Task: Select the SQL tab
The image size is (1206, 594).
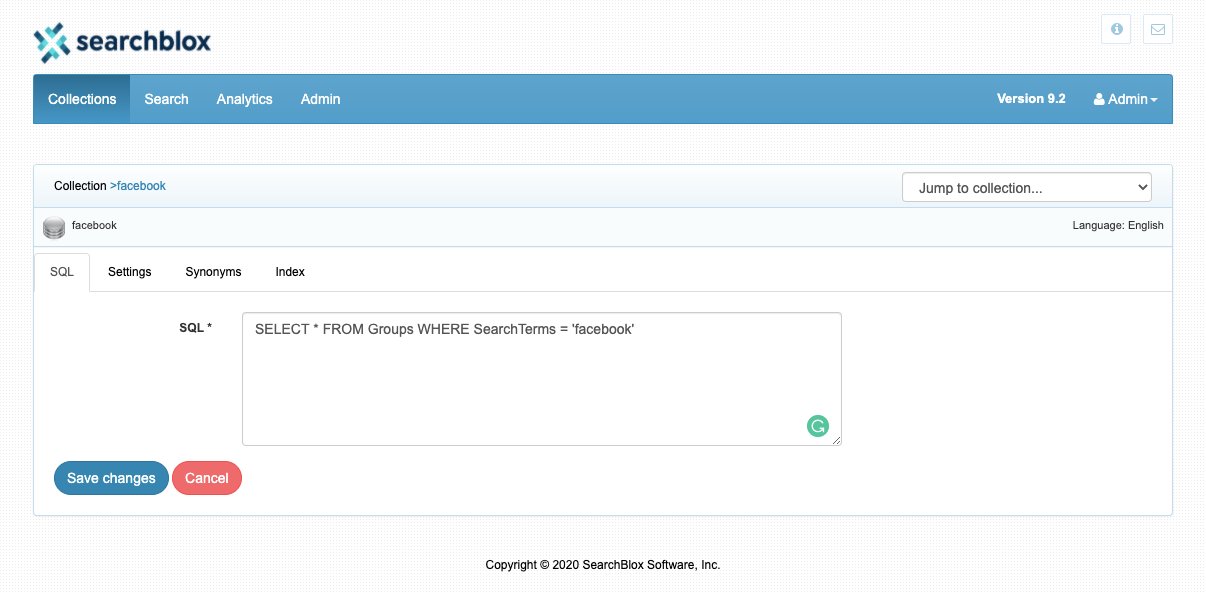Action: [x=62, y=272]
